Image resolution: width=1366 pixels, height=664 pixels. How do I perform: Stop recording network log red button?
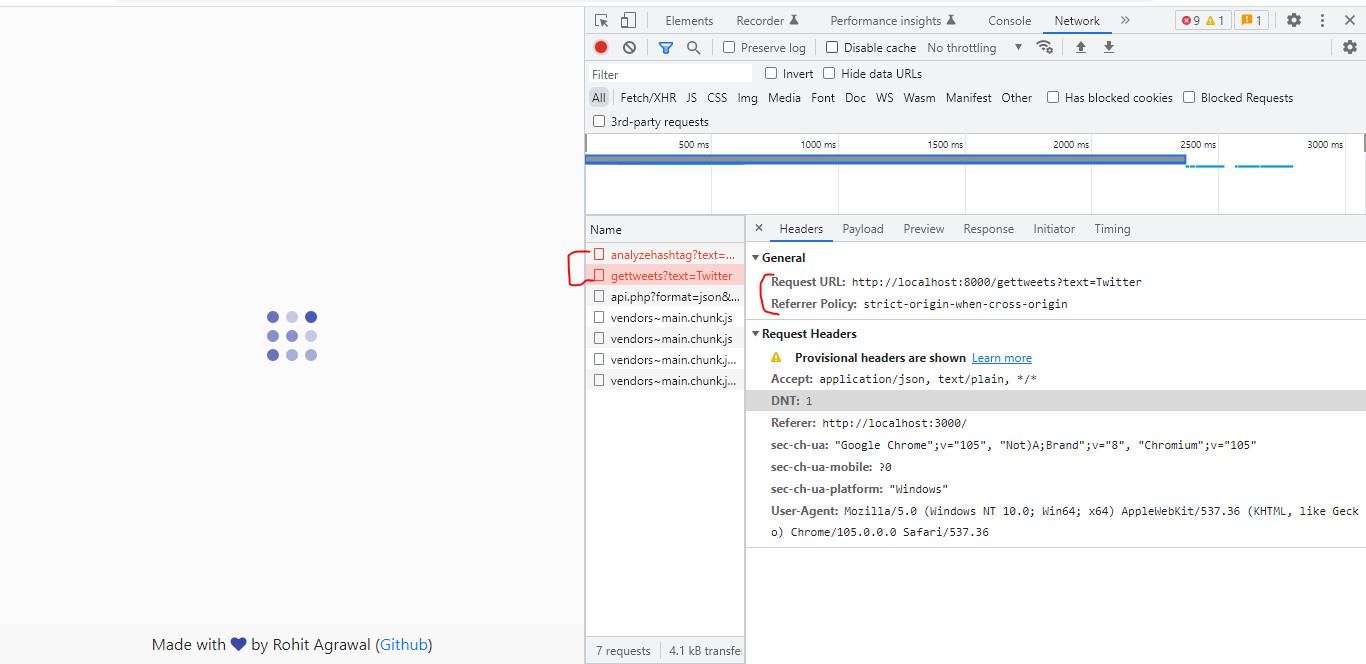601,47
